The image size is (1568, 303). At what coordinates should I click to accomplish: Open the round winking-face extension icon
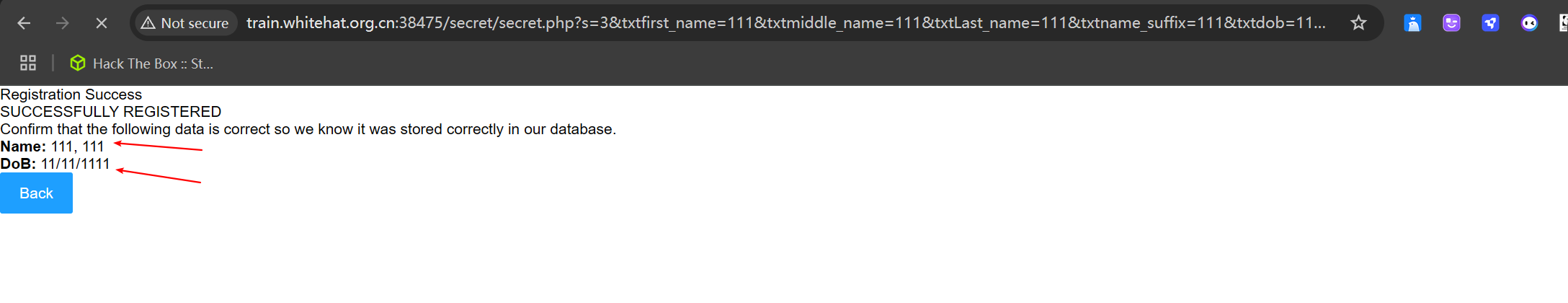1529,23
